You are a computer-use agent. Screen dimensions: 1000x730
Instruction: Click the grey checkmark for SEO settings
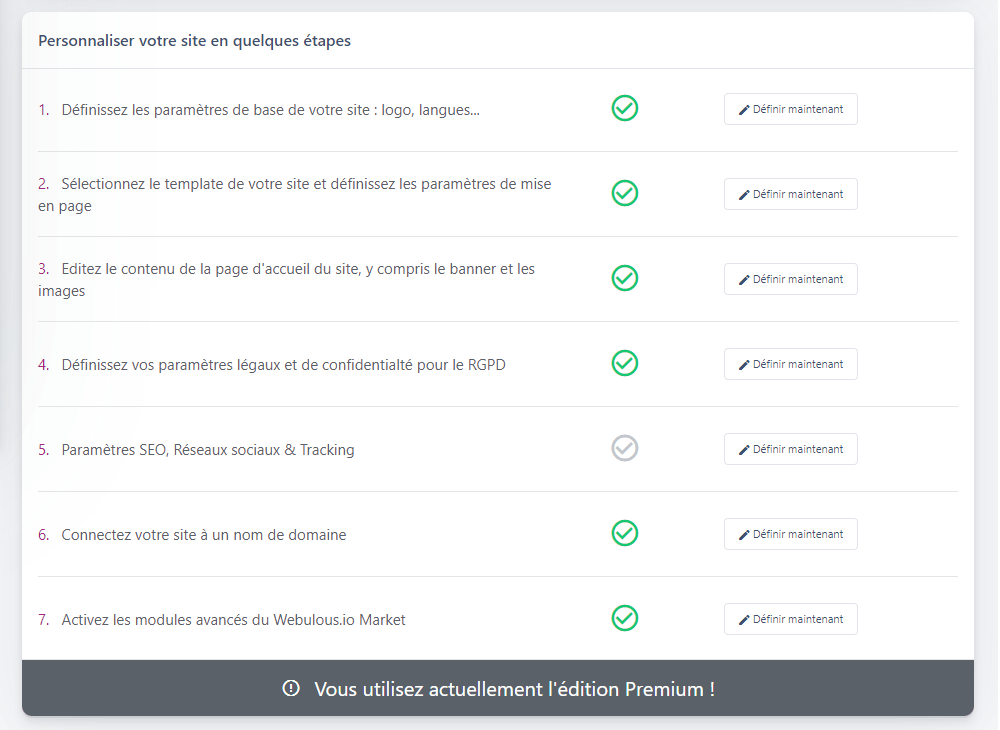625,448
